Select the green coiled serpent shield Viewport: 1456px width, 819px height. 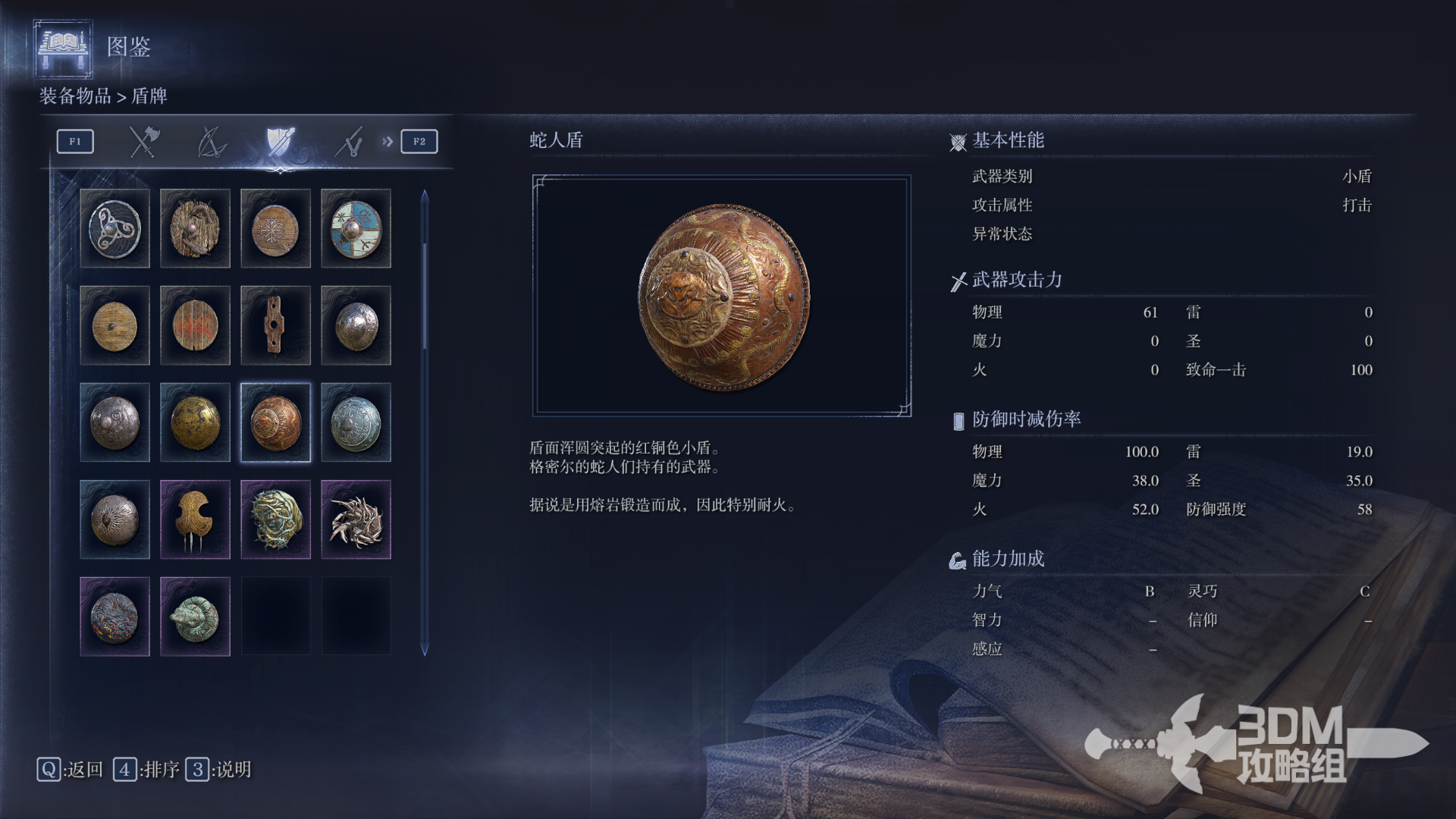[196, 617]
